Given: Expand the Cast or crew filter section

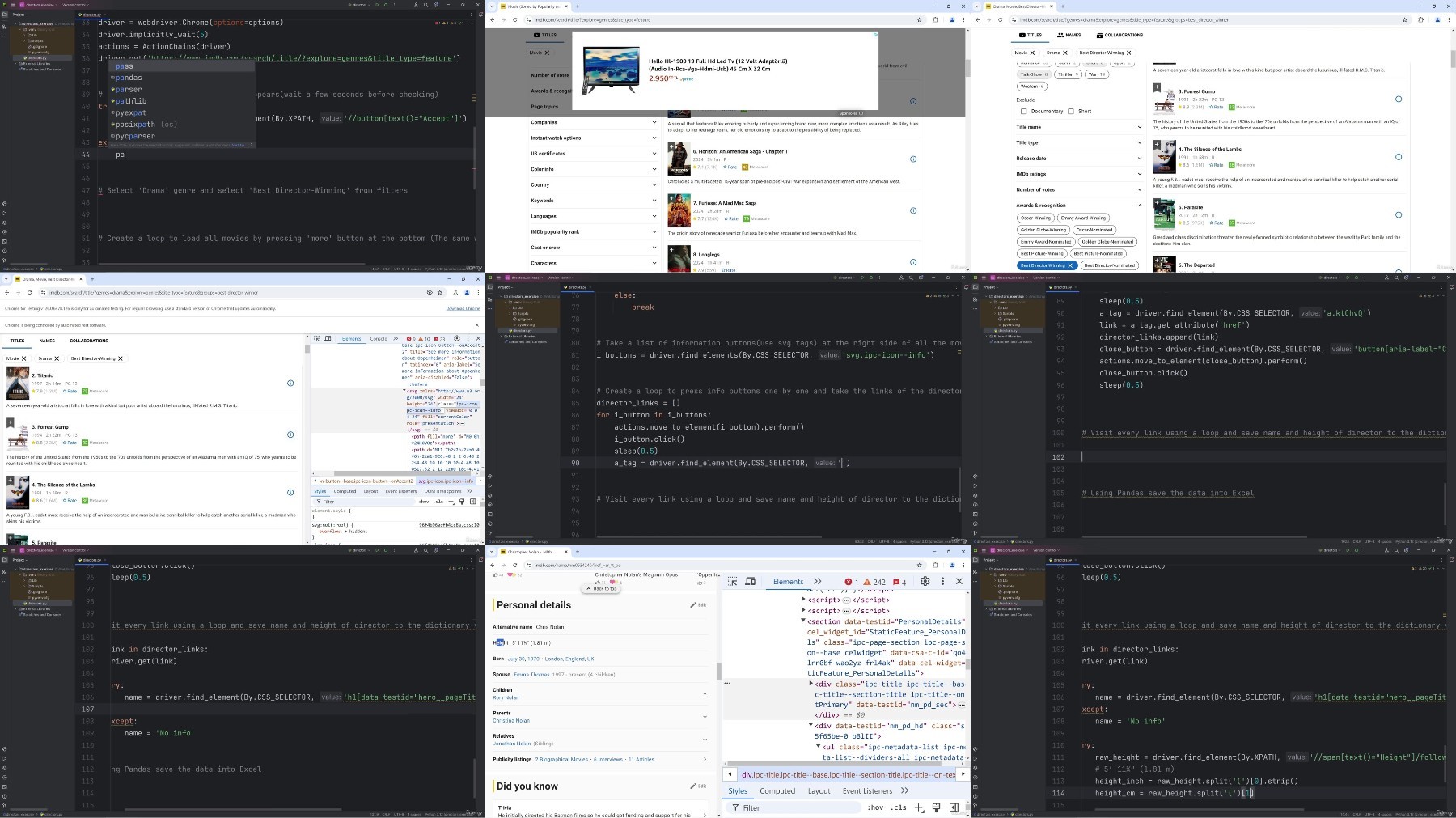Looking at the screenshot, I should pyautogui.click(x=593, y=248).
